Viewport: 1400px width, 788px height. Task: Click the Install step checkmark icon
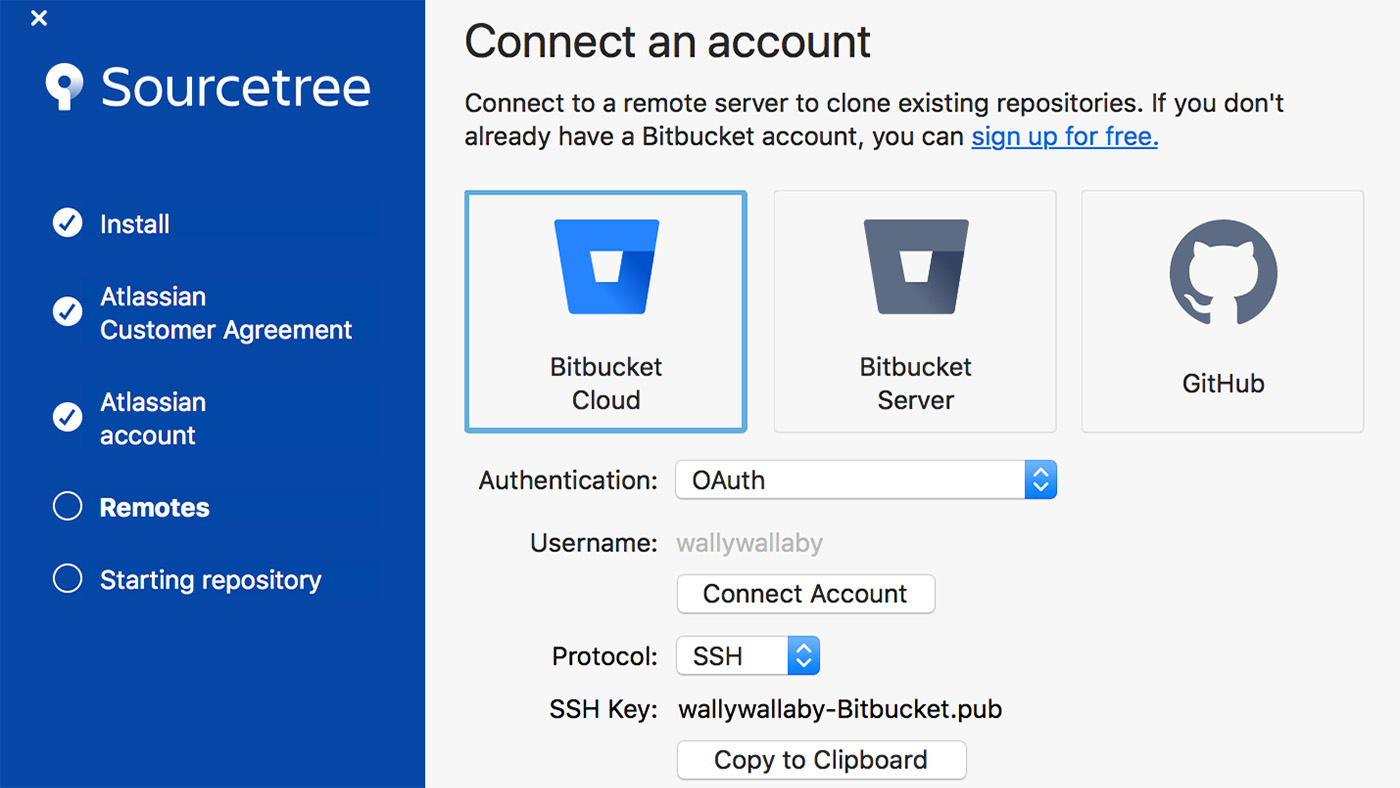click(x=67, y=223)
